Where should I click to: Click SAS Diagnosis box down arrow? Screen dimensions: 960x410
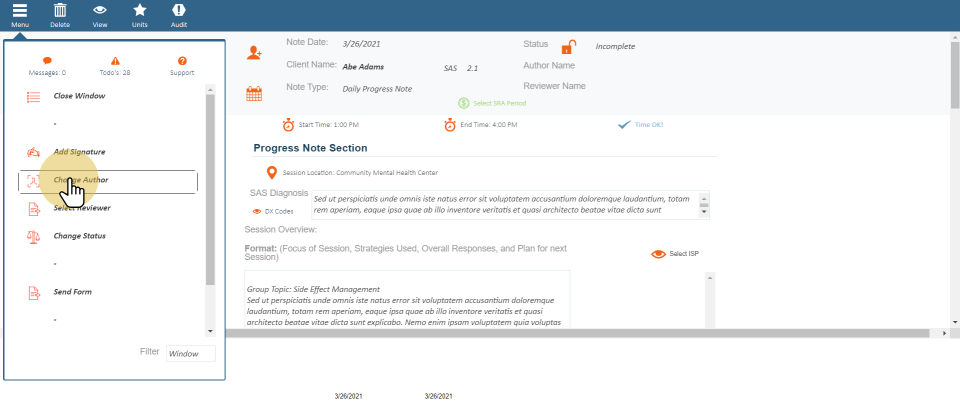(x=703, y=212)
